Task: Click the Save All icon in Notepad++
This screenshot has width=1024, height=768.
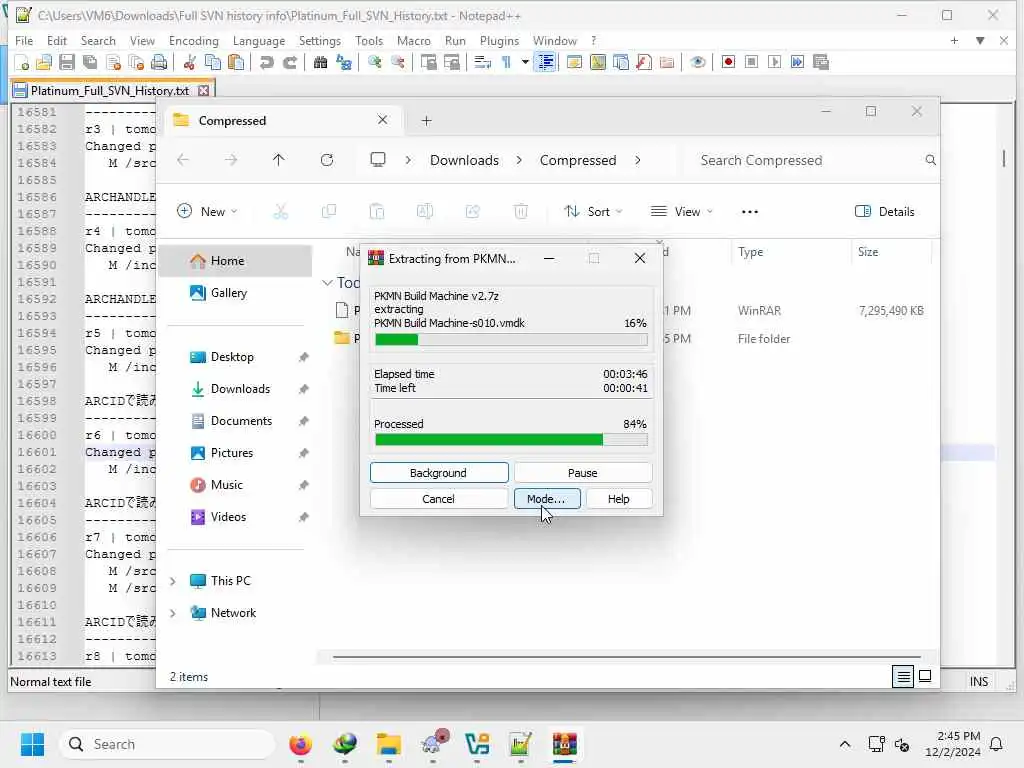Action: (90, 63)
